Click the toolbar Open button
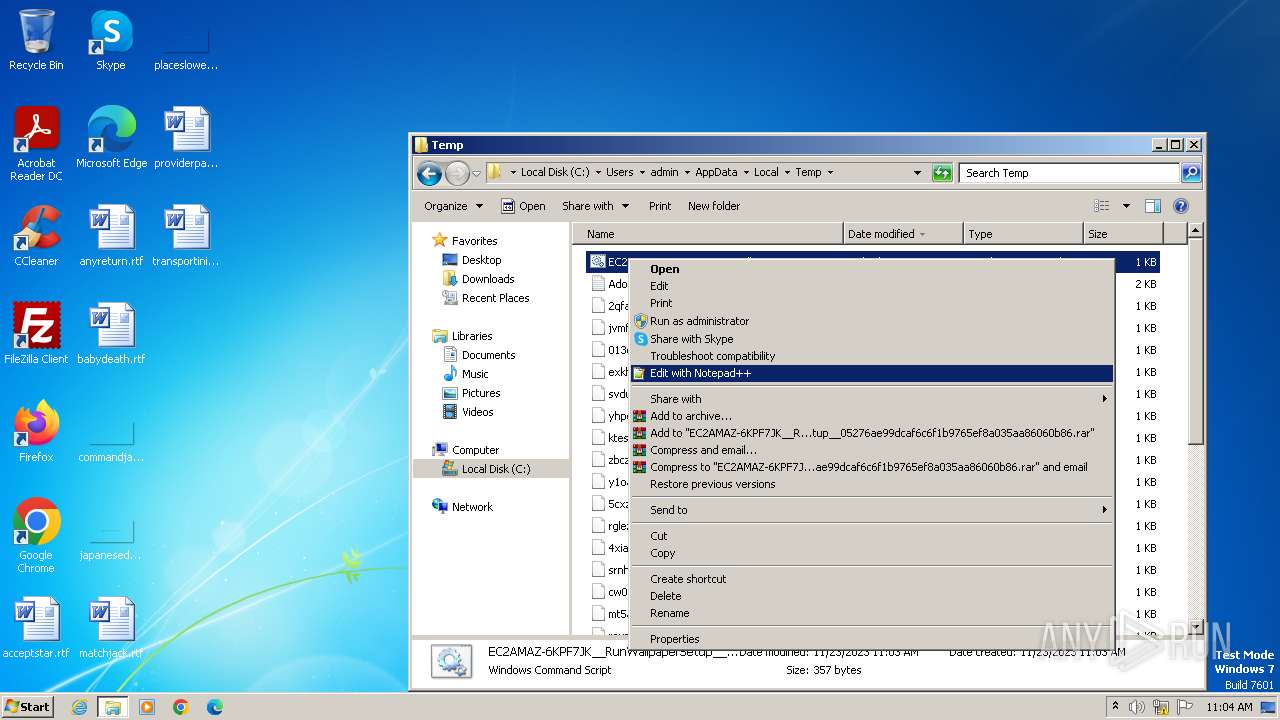Viewport: 1280px width, 720px height. (x=523, y=206)
